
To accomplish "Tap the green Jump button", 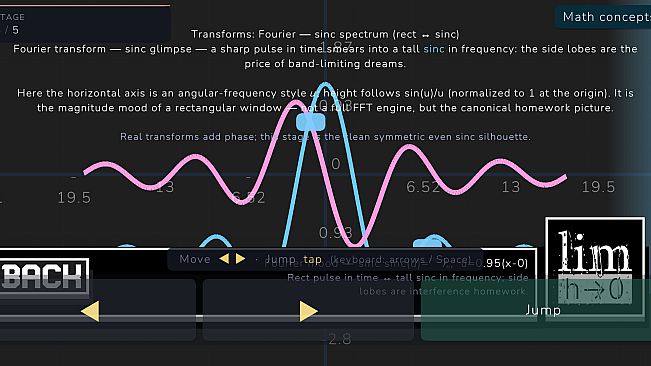I will (x=536, y=310).
